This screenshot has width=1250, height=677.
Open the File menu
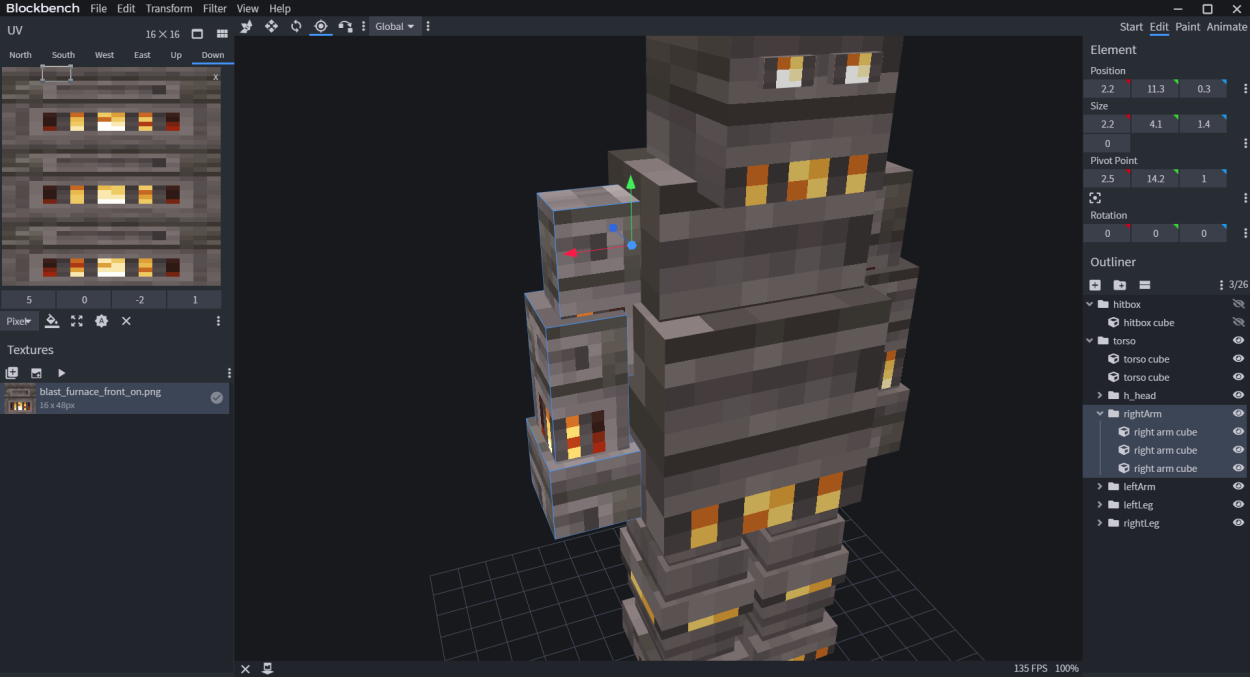coord(98,8)
